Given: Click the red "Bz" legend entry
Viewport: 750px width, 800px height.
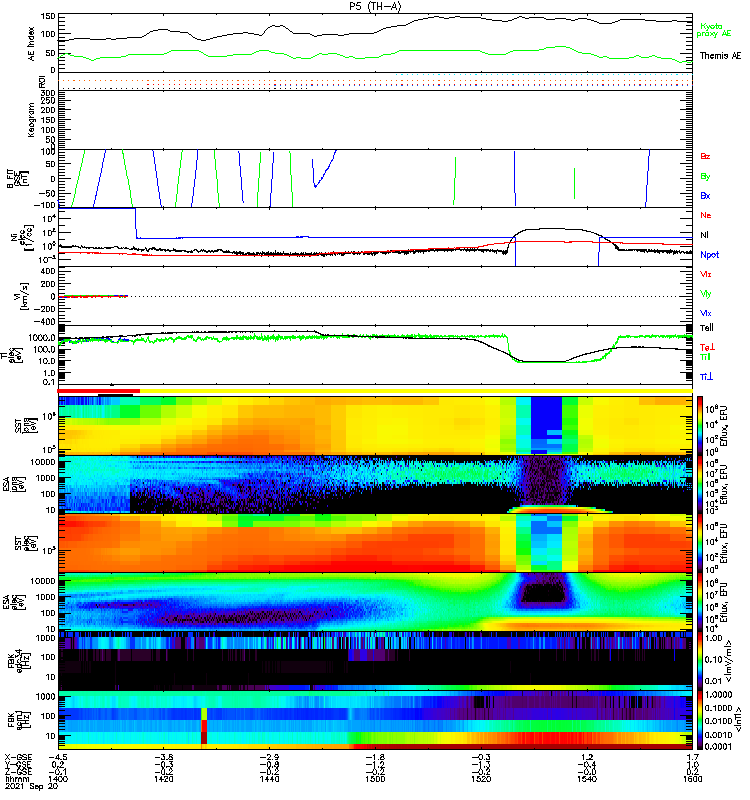Looking at the screenshot, I should 705,156.
